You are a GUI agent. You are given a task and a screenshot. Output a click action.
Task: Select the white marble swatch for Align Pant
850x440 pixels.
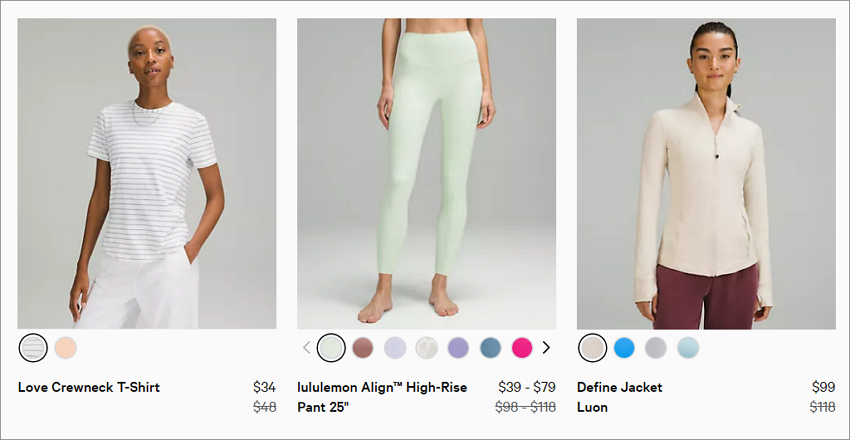tap(427, 348)
